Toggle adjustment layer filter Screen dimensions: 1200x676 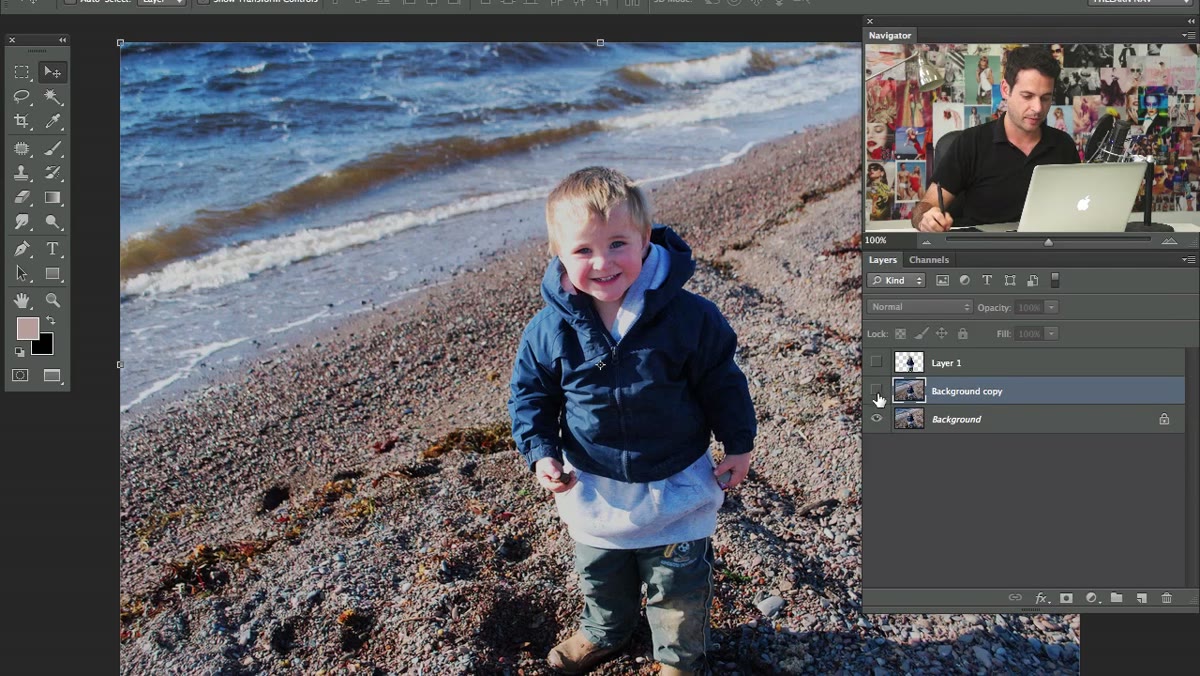click(x=965, y=281)
